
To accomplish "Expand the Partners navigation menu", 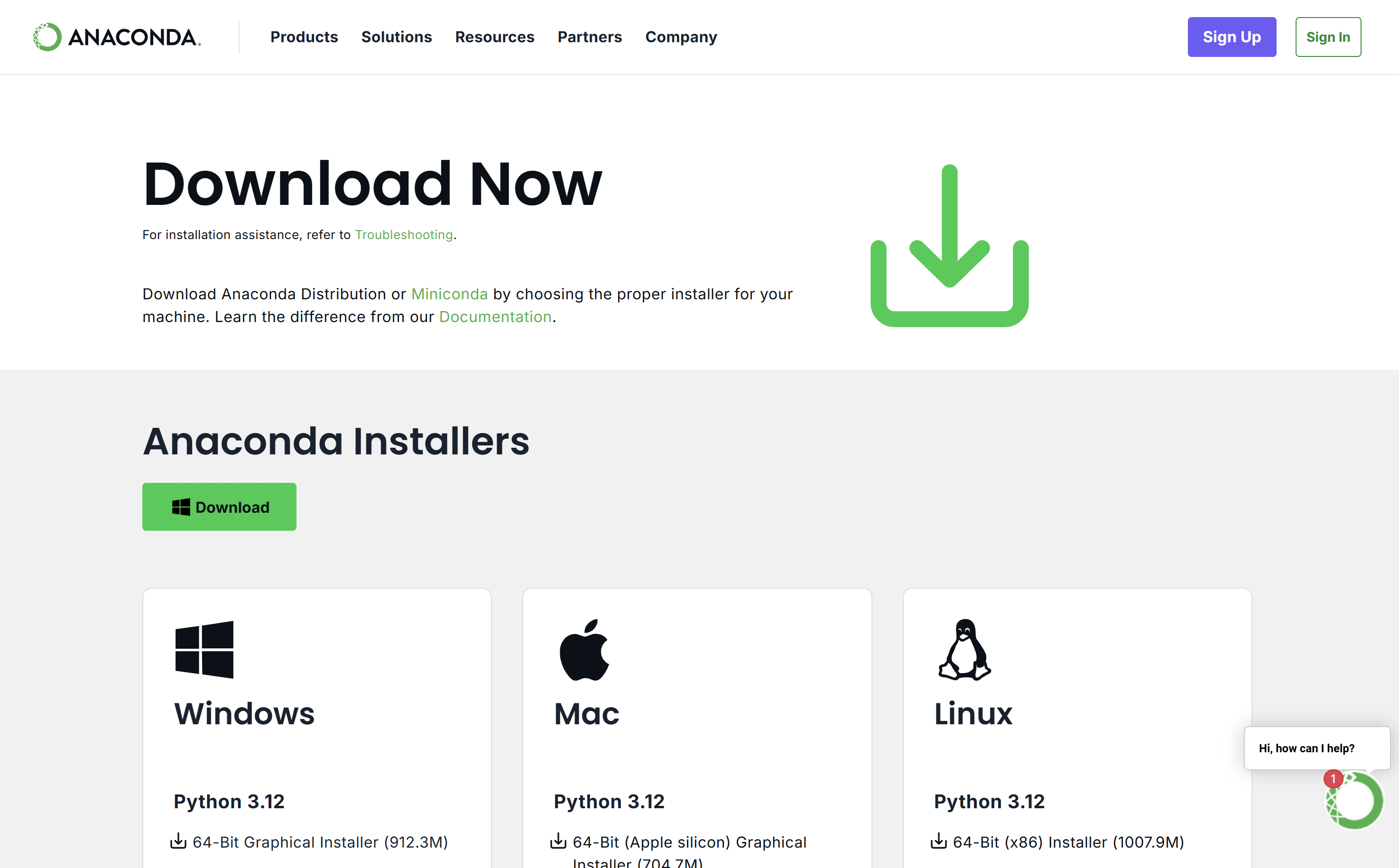I will click(x=590, y=37).
